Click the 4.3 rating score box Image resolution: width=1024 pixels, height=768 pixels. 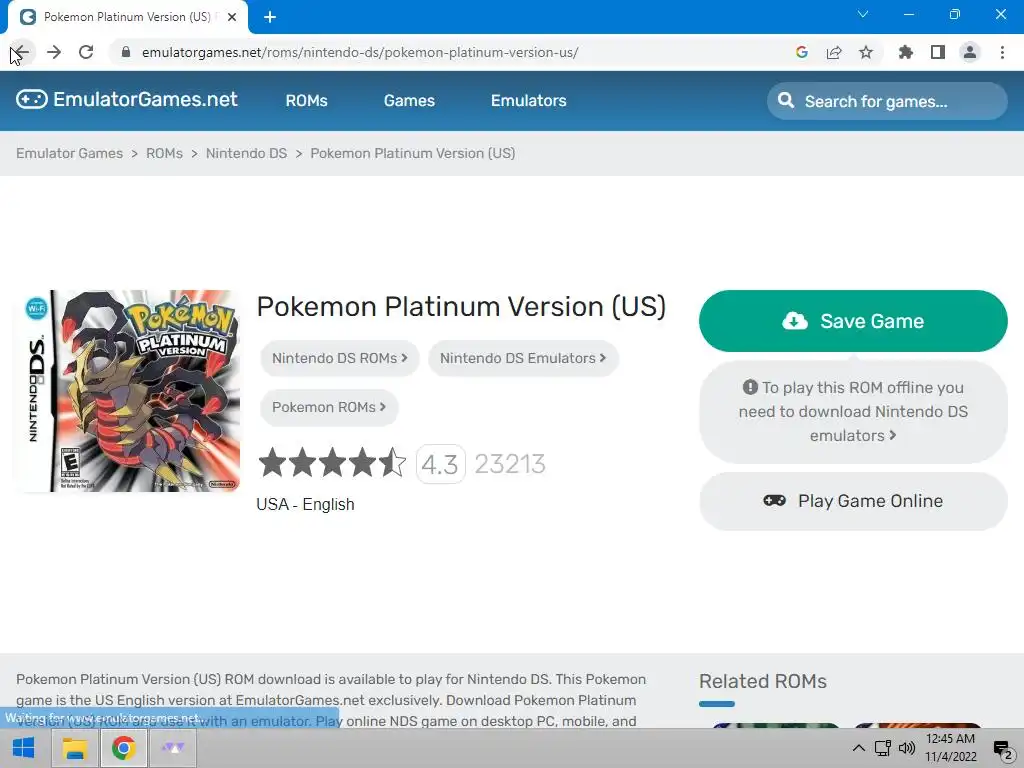[x=440, y=464]
